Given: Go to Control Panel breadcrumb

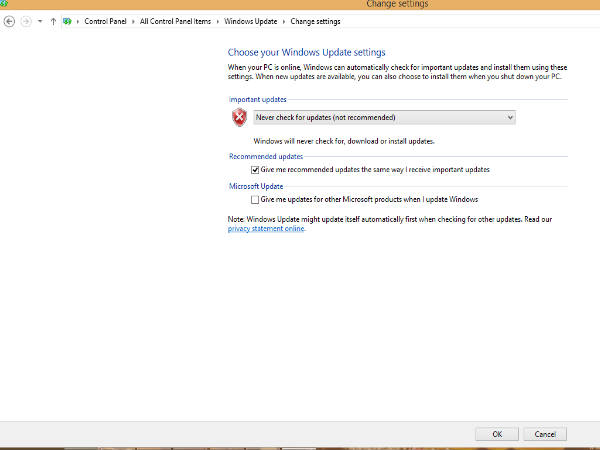Looking at the screenshot, I should [104, 20].
